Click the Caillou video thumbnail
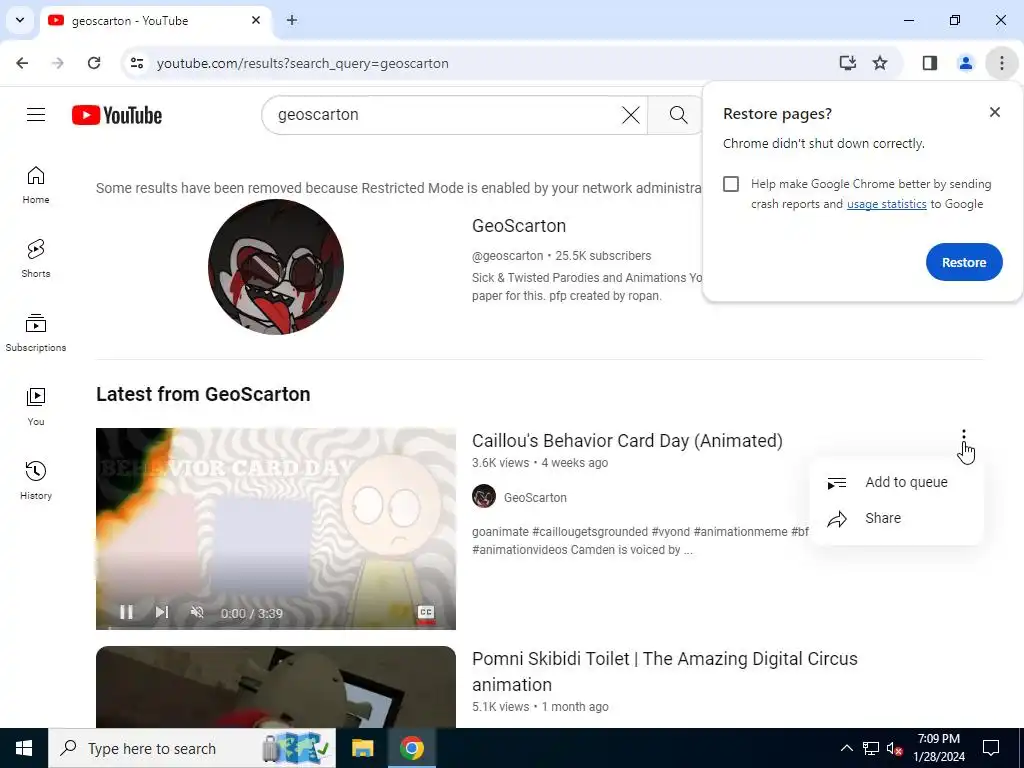1024x768 pixels. pos(276,529)
